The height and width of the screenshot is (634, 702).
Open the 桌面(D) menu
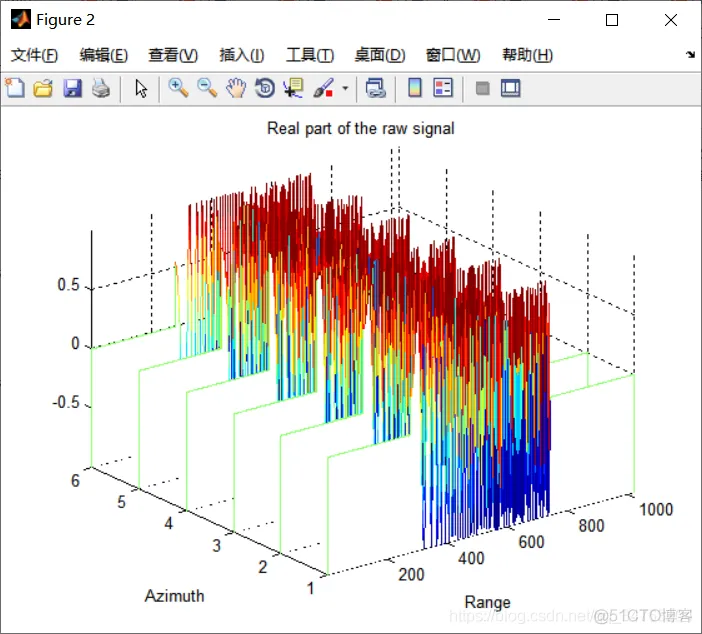380,55
